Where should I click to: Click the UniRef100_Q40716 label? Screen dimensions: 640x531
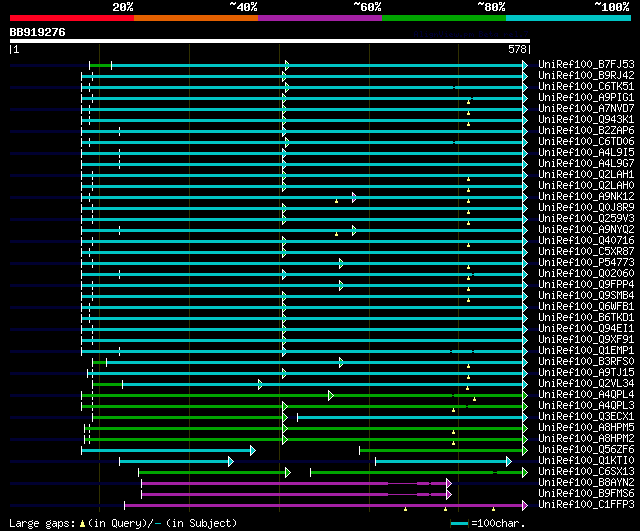coord(586,241)
